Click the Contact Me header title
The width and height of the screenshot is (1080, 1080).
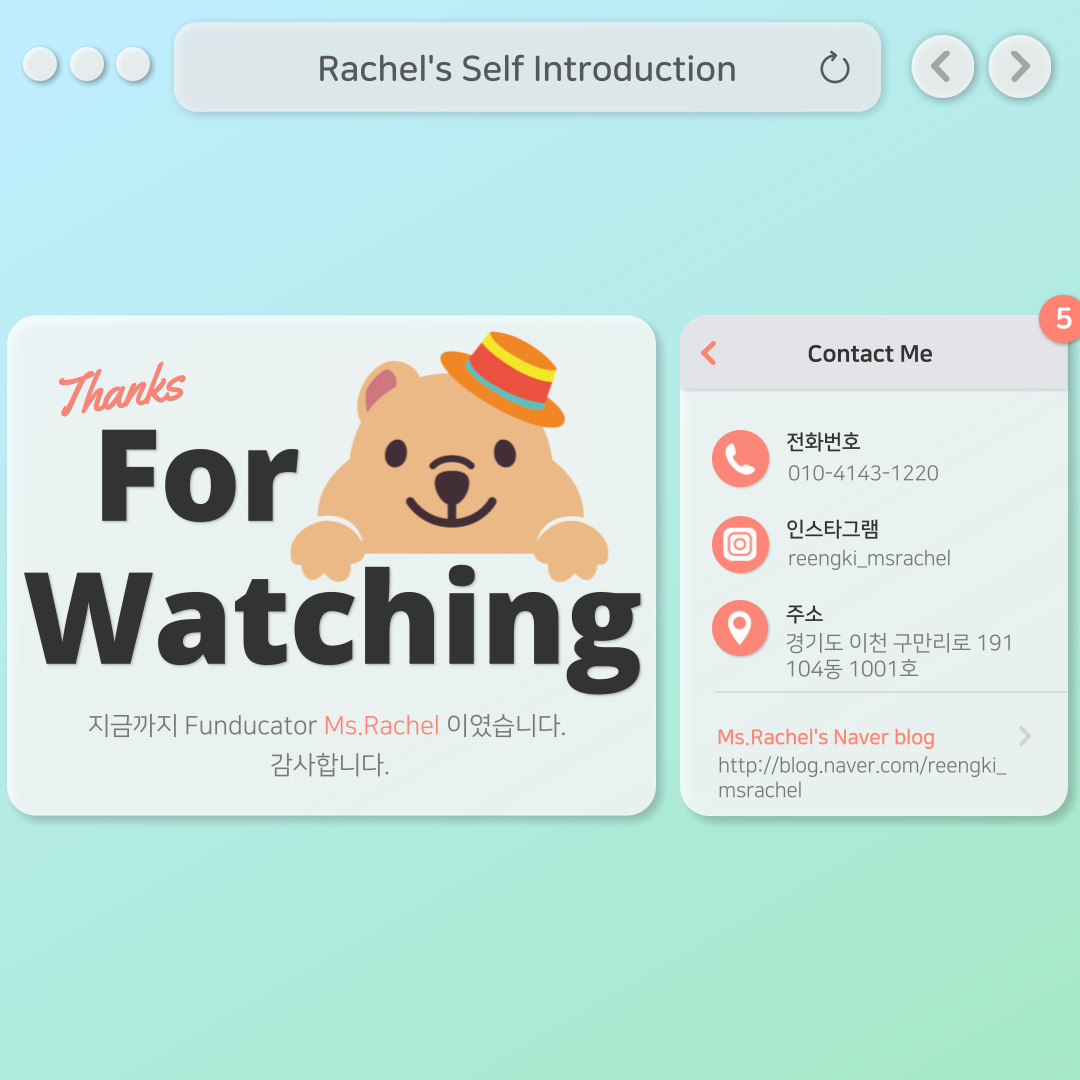(869, 353)
